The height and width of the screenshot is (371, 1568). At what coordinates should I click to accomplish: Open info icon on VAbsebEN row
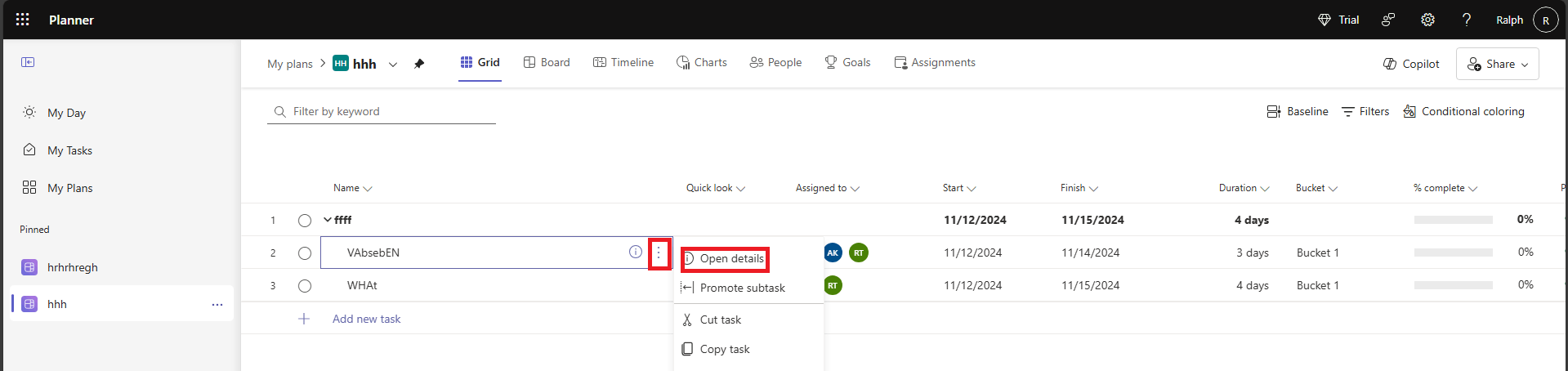point(635,252)
